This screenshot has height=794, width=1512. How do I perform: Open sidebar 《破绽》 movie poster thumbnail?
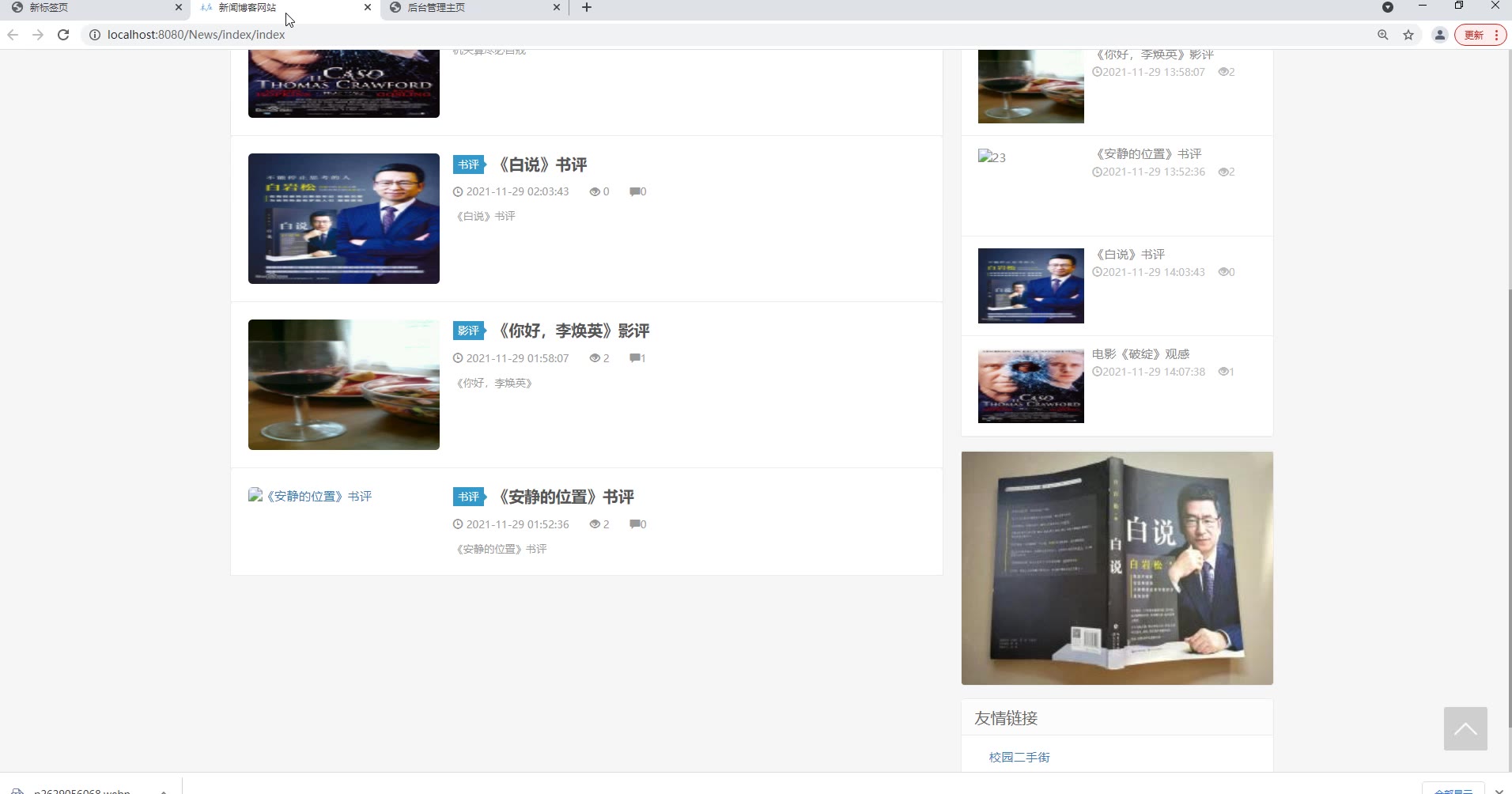pyautogui.click(x=1031, y=386)
